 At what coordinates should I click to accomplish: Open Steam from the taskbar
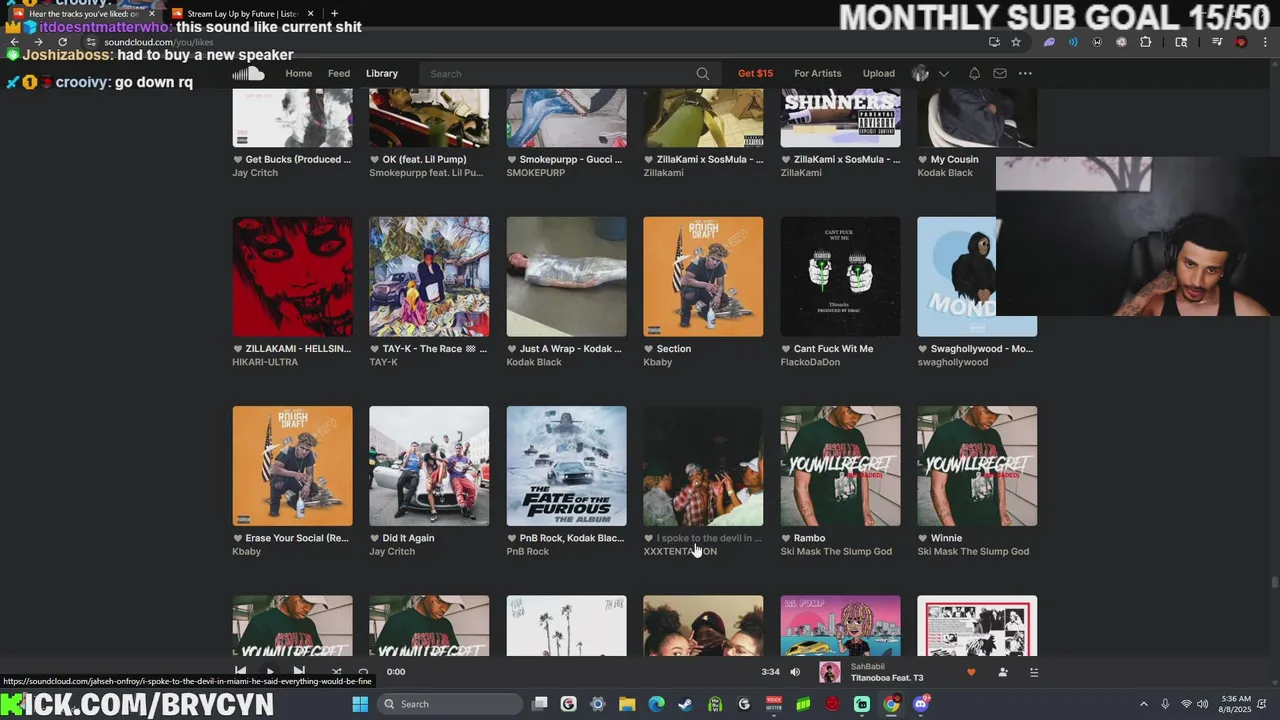click(686, 704)
